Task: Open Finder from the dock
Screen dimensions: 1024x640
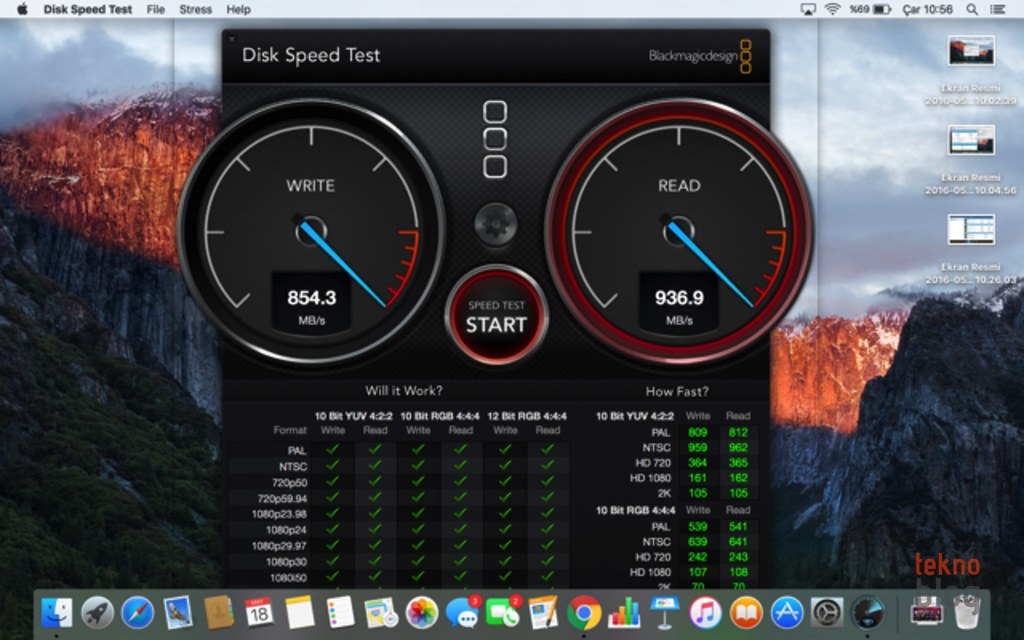Action: (57, 613)
